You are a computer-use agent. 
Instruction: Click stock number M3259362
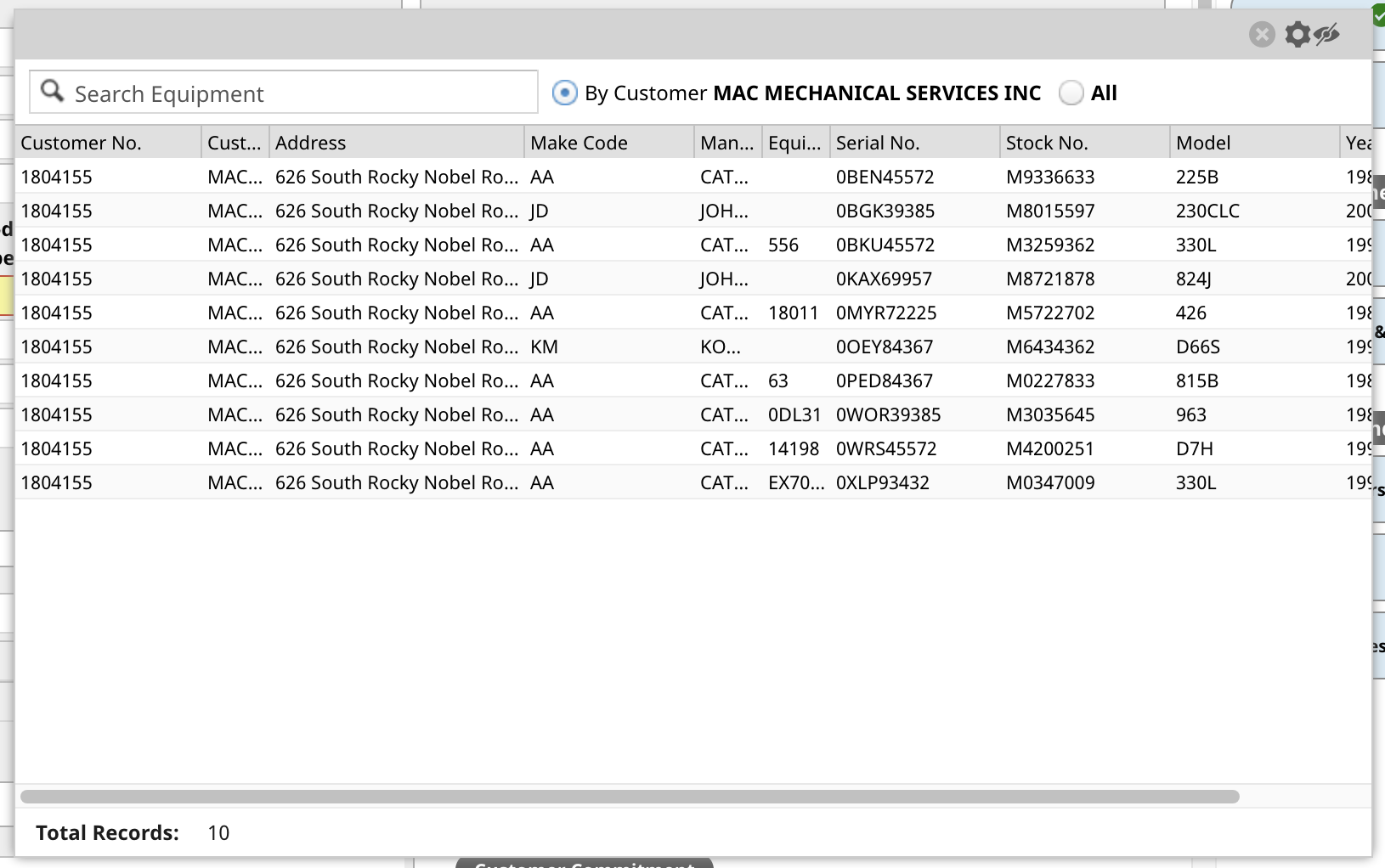[1050, 245]
